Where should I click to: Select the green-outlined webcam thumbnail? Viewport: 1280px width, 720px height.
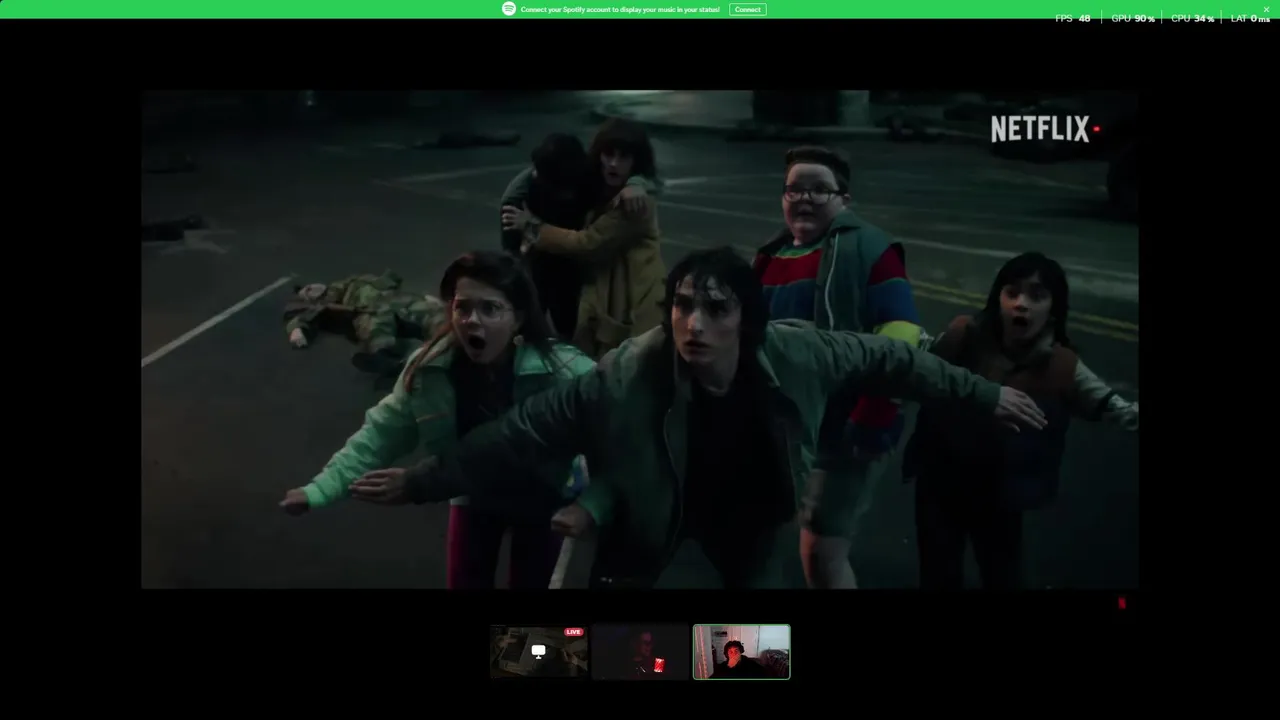coord(741,652)
